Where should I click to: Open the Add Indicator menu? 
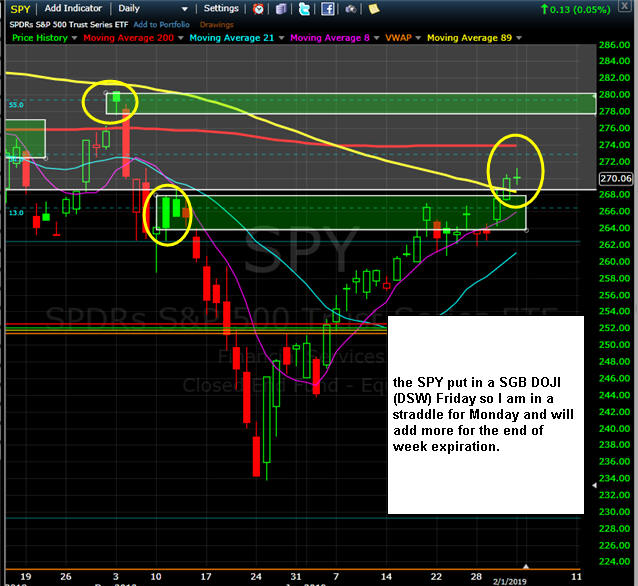(73, 8)
